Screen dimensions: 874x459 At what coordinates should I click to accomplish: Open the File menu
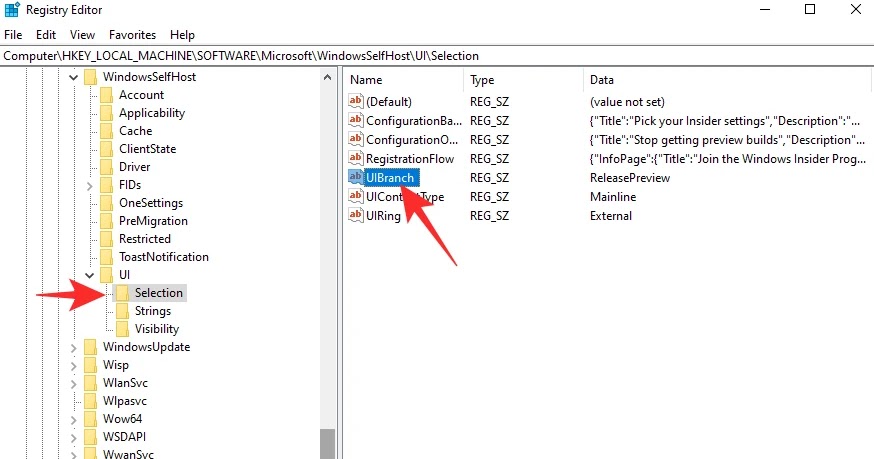pyautogui.click(x=13, y=35)
